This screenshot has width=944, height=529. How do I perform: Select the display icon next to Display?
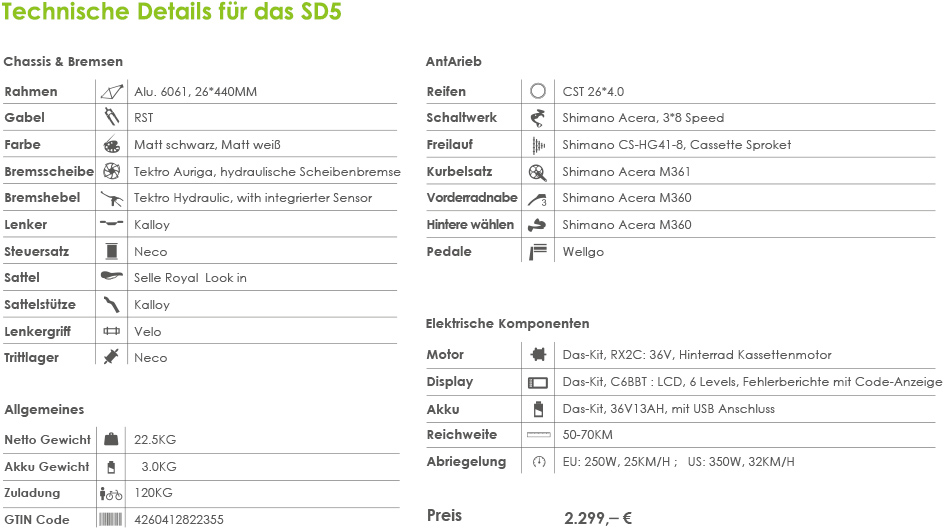(538, 382)
